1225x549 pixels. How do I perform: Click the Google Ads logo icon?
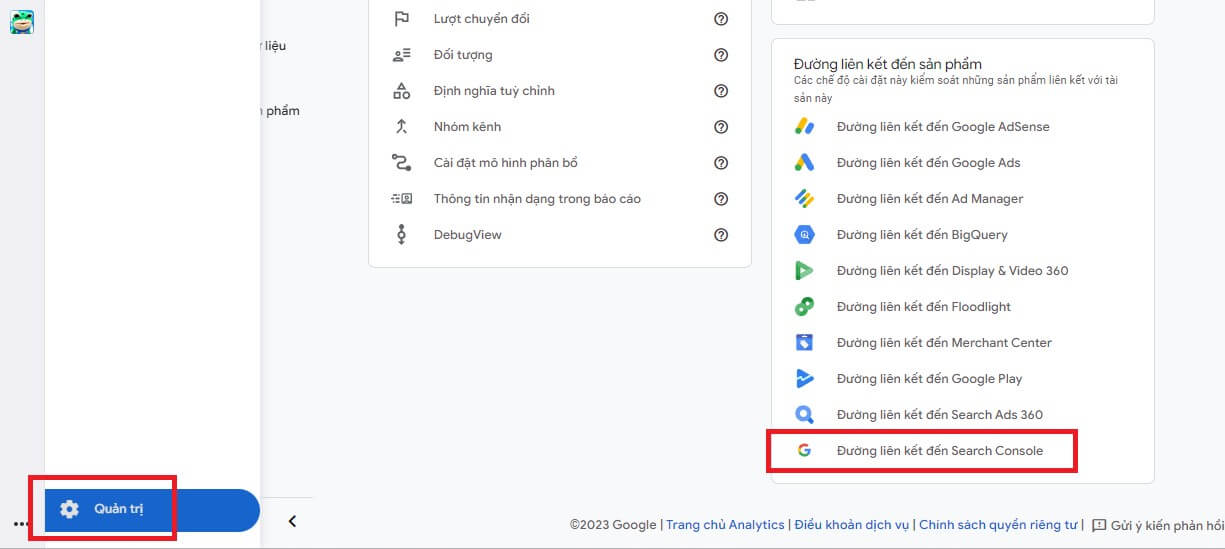pos(805,163)
